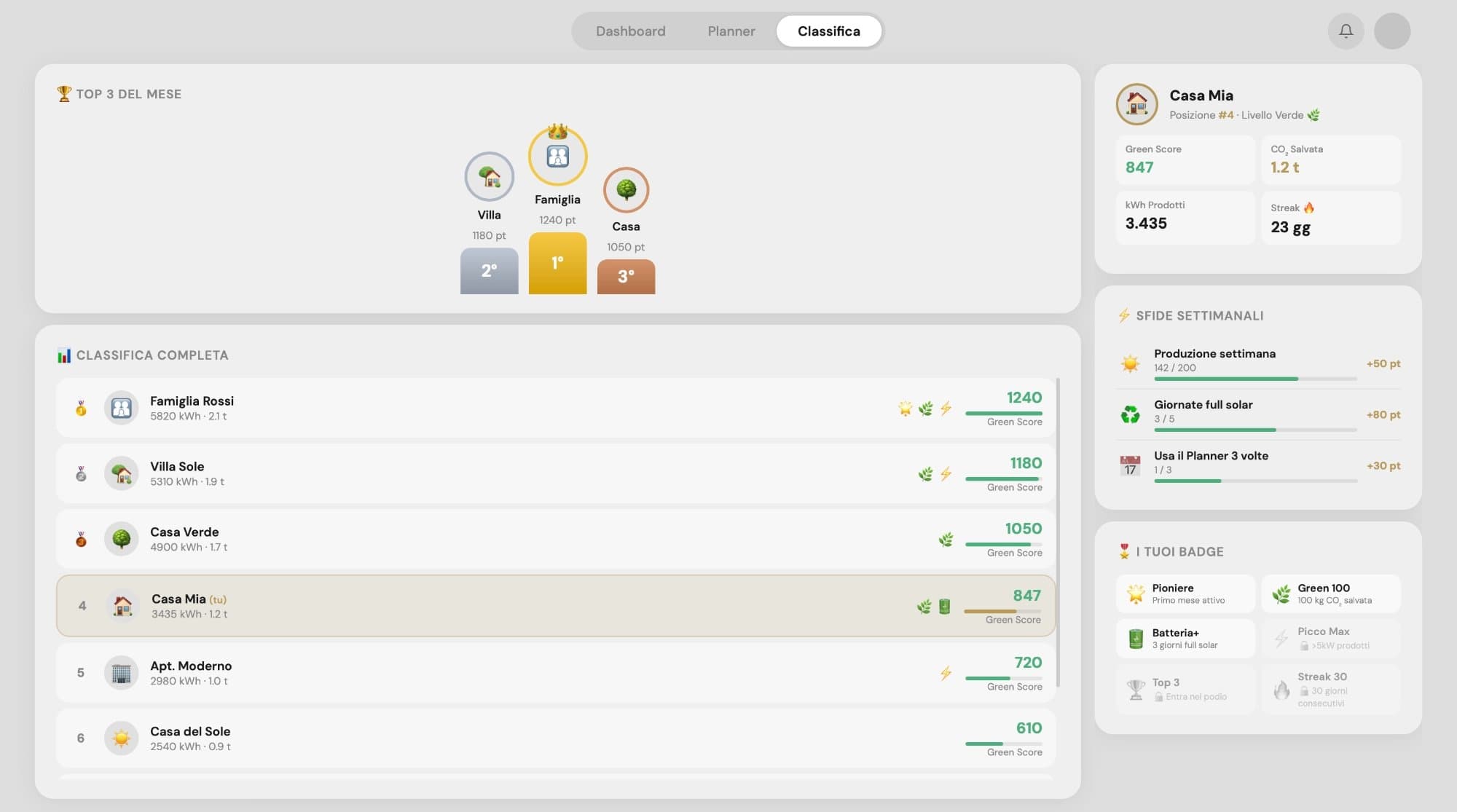Open the notifications bell
The width and height of the screenshot is (1457, 812).
(1346, 31)
